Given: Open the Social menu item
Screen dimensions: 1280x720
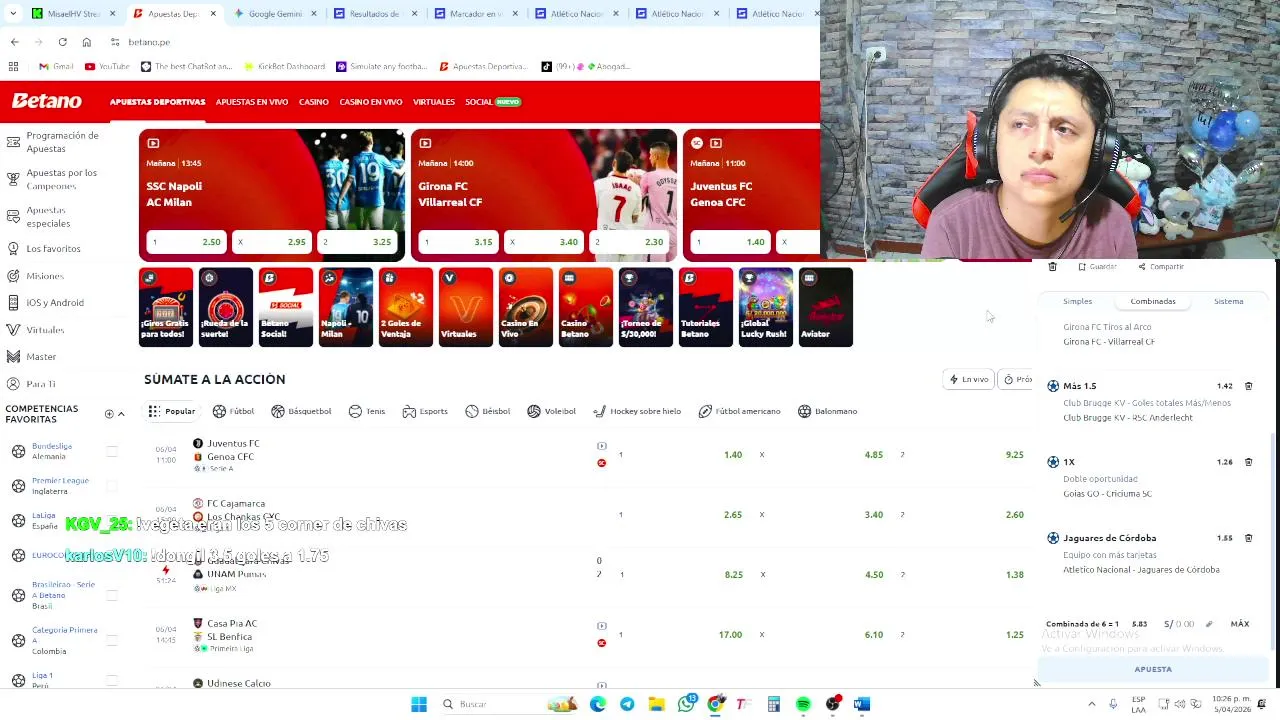Looking at the screenshot, I should point(493,102).
